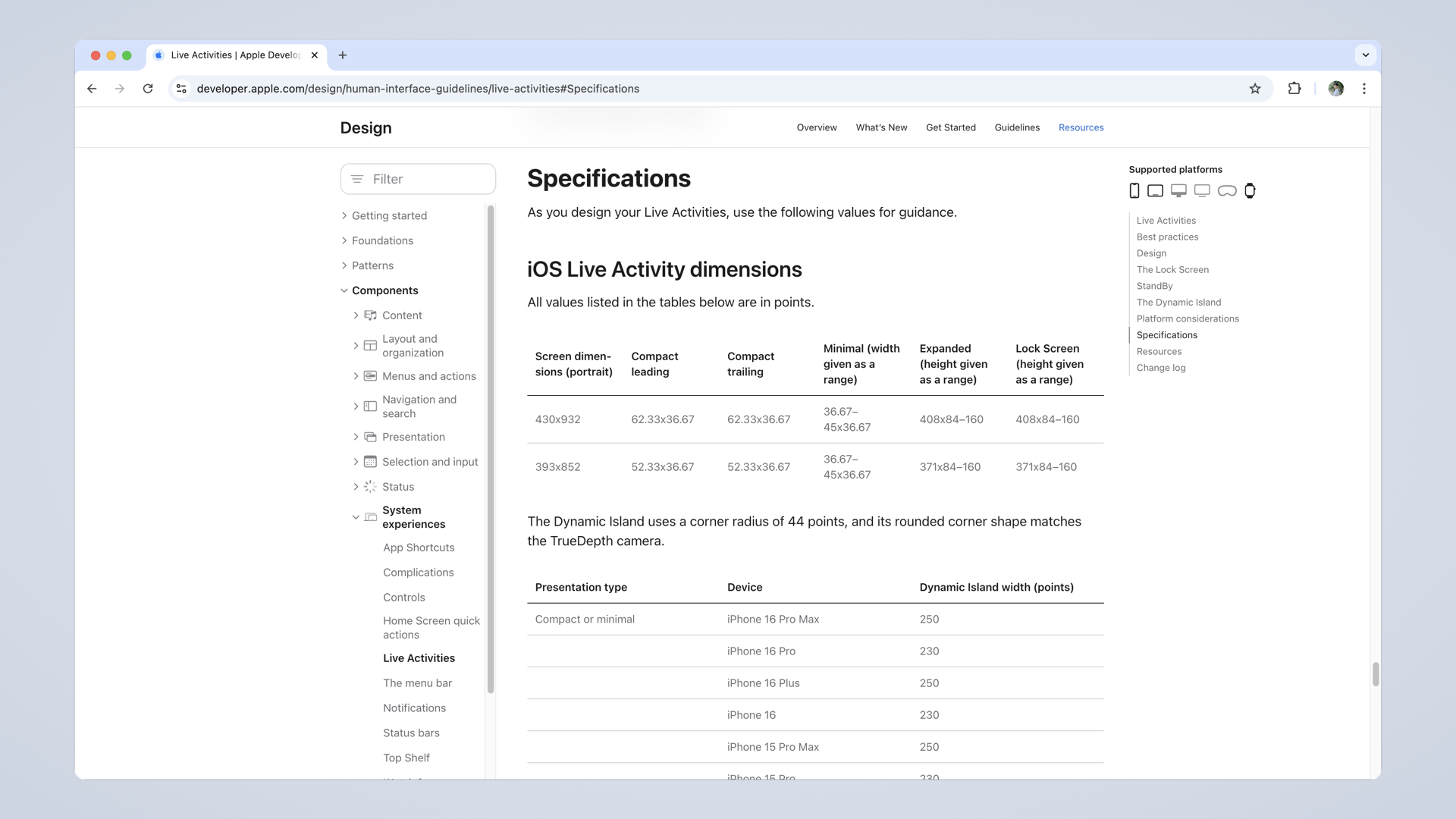
Task: Click the page's vertical scrollbar thumb
Action: (x=1375, y=673)
